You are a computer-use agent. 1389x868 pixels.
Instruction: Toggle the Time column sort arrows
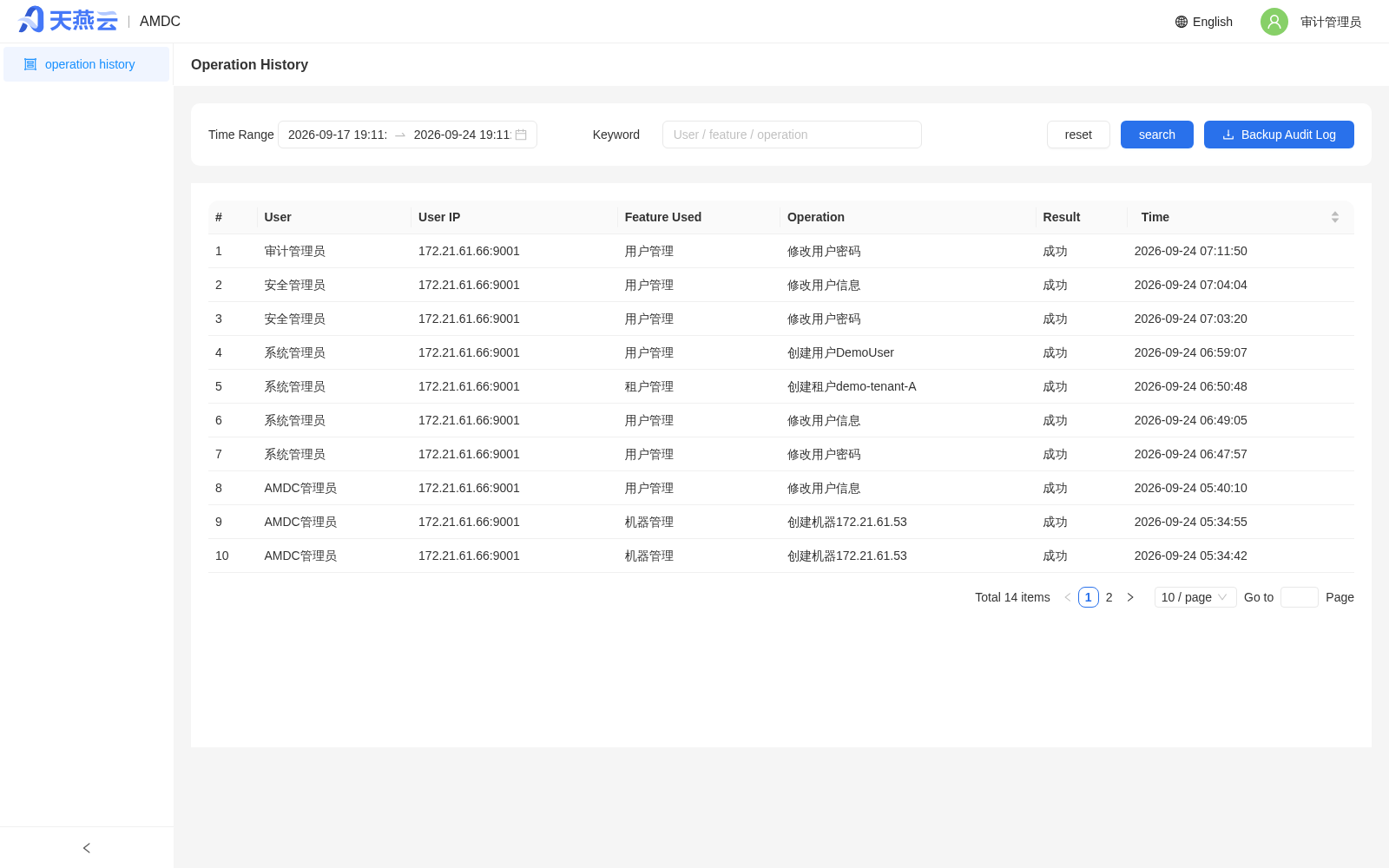[1335, 217]
